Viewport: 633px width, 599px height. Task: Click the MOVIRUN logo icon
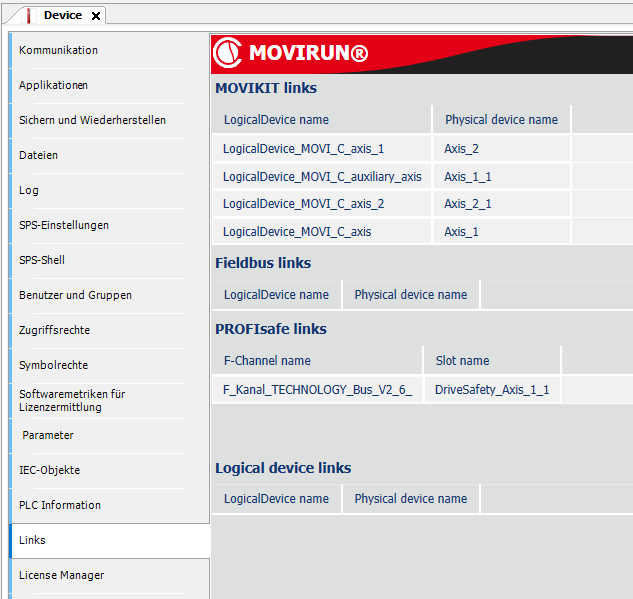[228, 53]
